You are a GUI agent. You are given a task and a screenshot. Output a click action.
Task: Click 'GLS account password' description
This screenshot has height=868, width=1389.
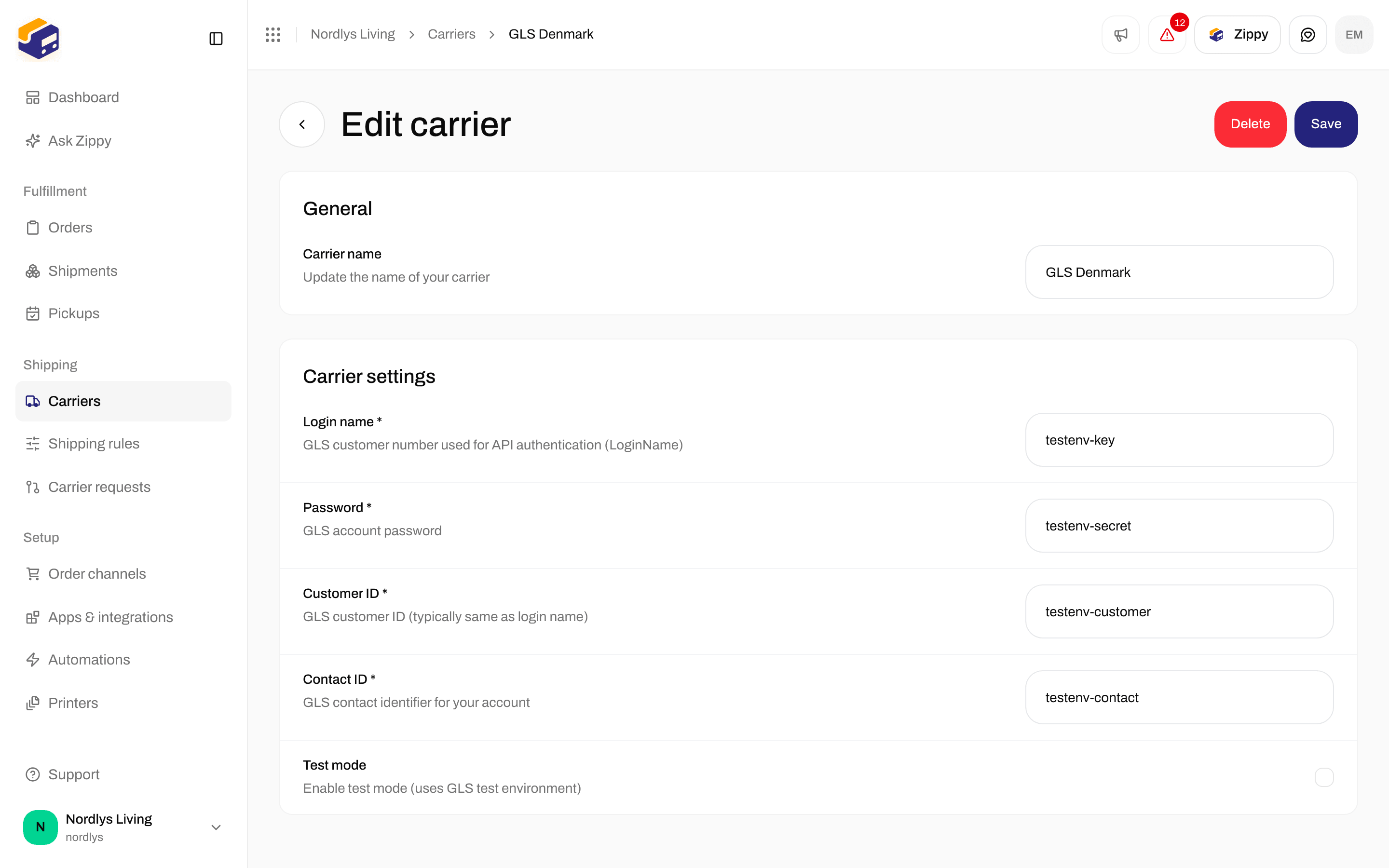click(x=372, y=530)
